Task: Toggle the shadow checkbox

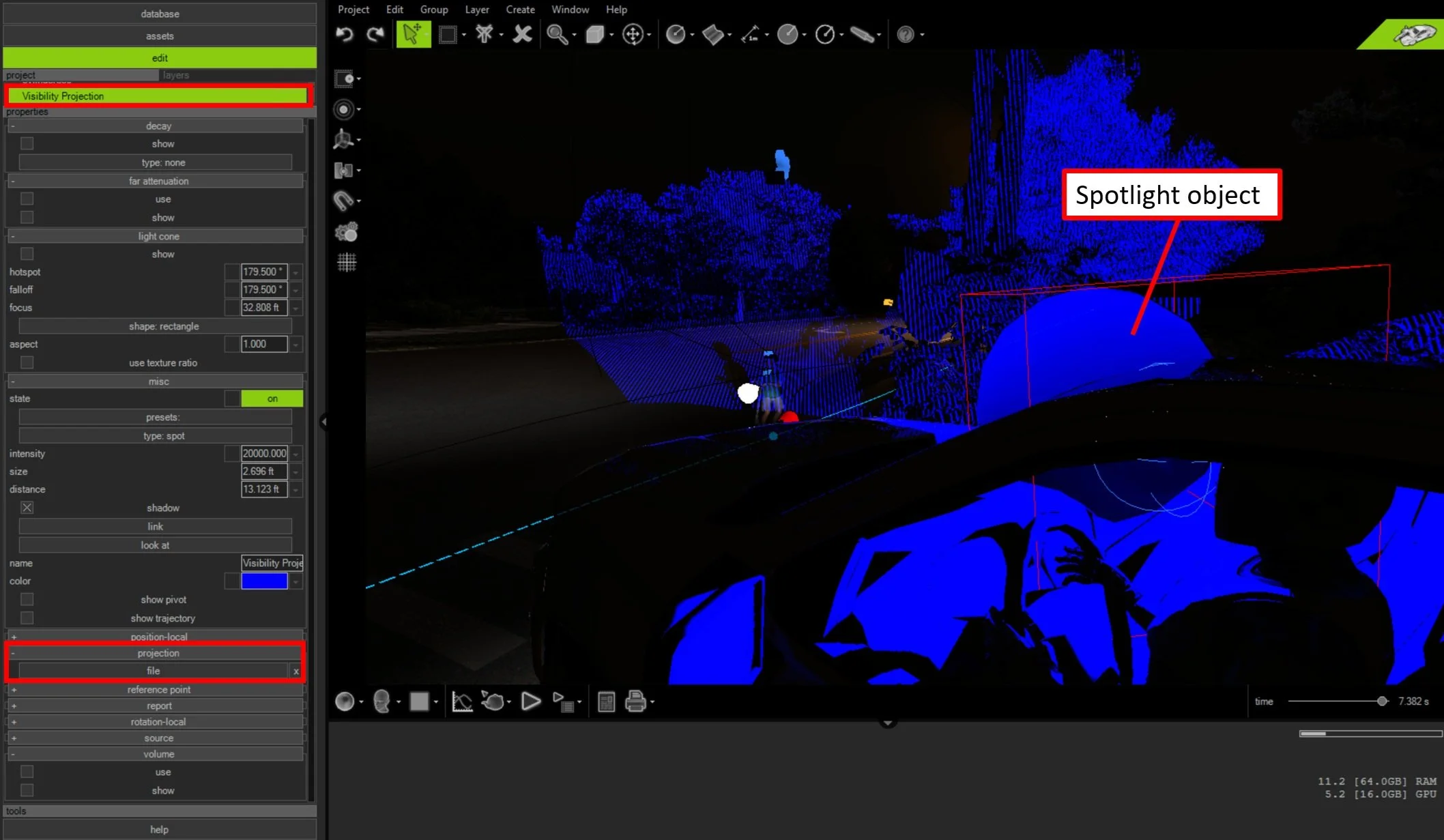Action: point(27,508)
